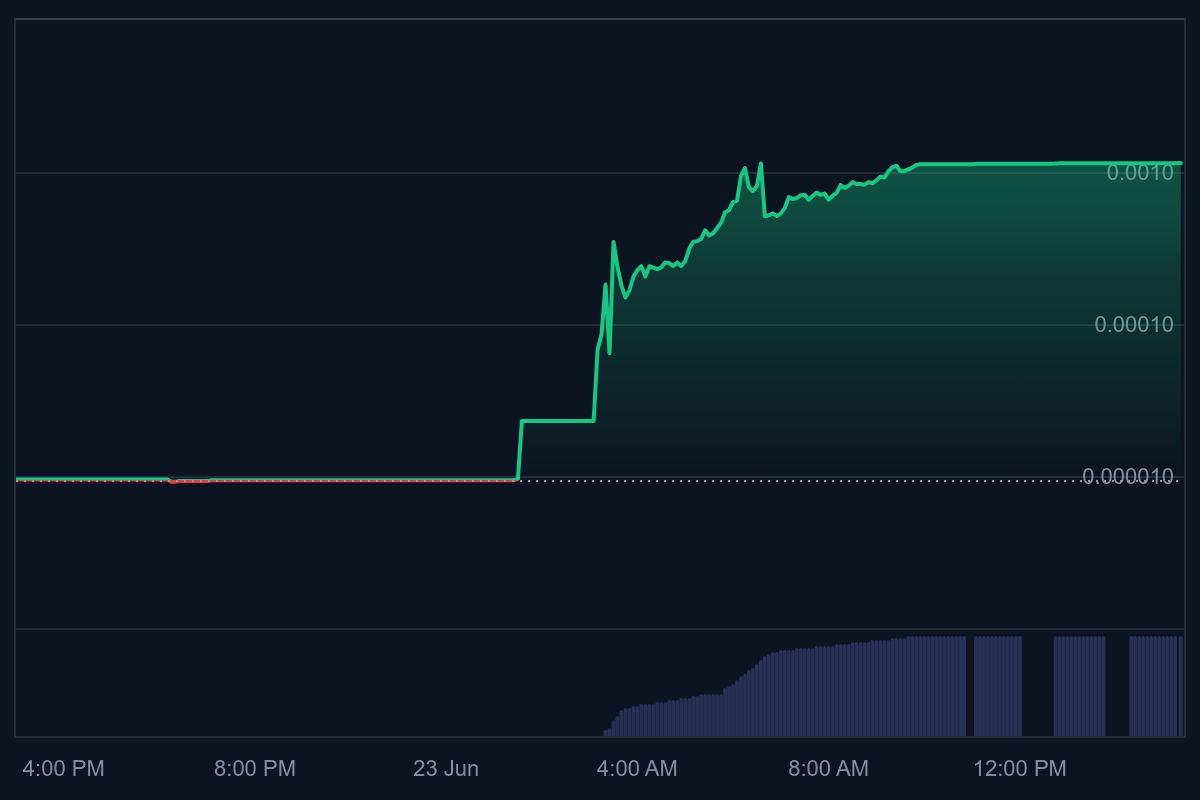
Task: Click the 4:00 AM time label
Action: coord(637,768)
